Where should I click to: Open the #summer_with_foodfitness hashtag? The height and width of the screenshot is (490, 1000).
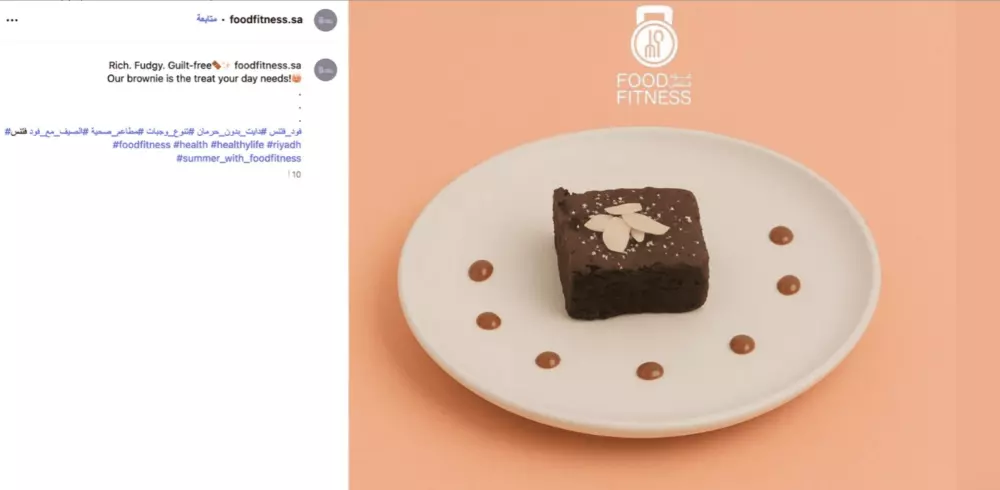[239, 158]
